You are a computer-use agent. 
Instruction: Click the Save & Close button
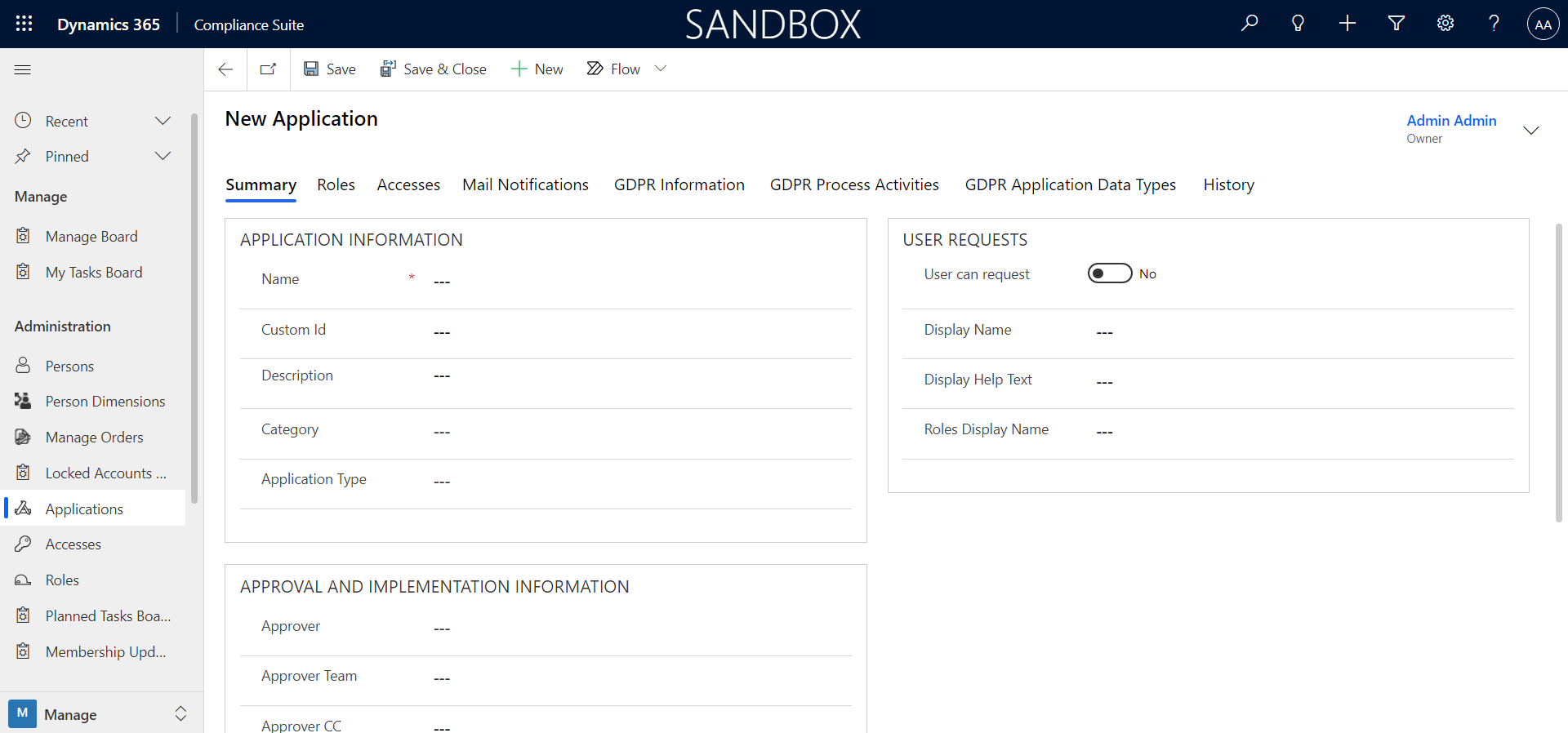(x=433, y=69)
